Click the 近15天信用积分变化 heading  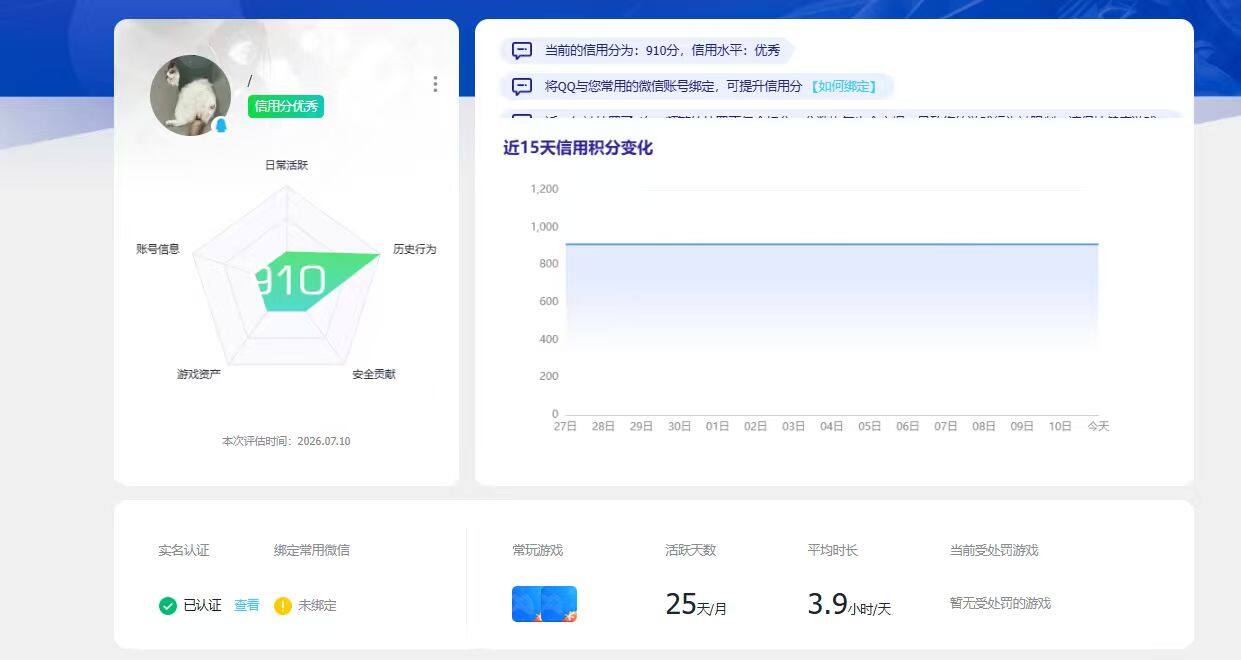coord(578,148)
